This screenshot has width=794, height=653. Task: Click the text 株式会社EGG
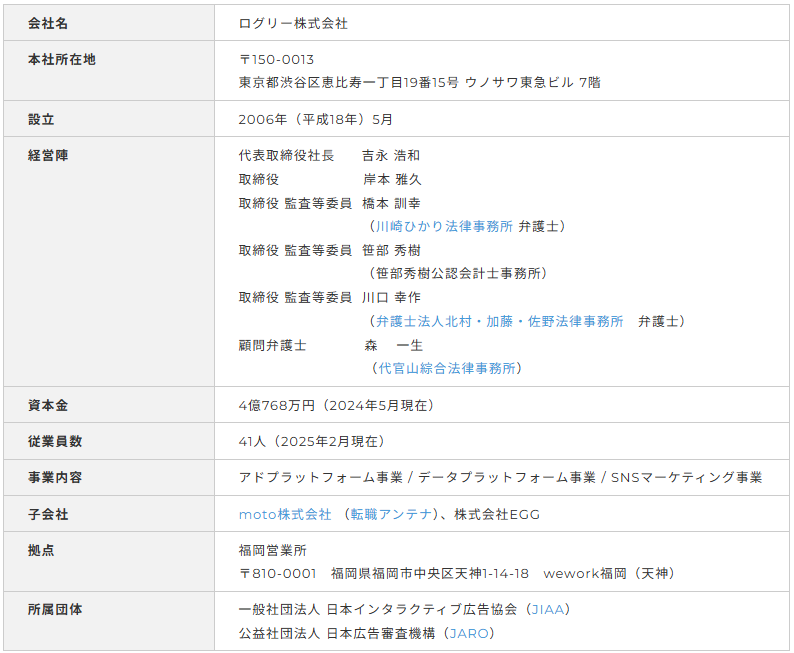pos(497,514)
